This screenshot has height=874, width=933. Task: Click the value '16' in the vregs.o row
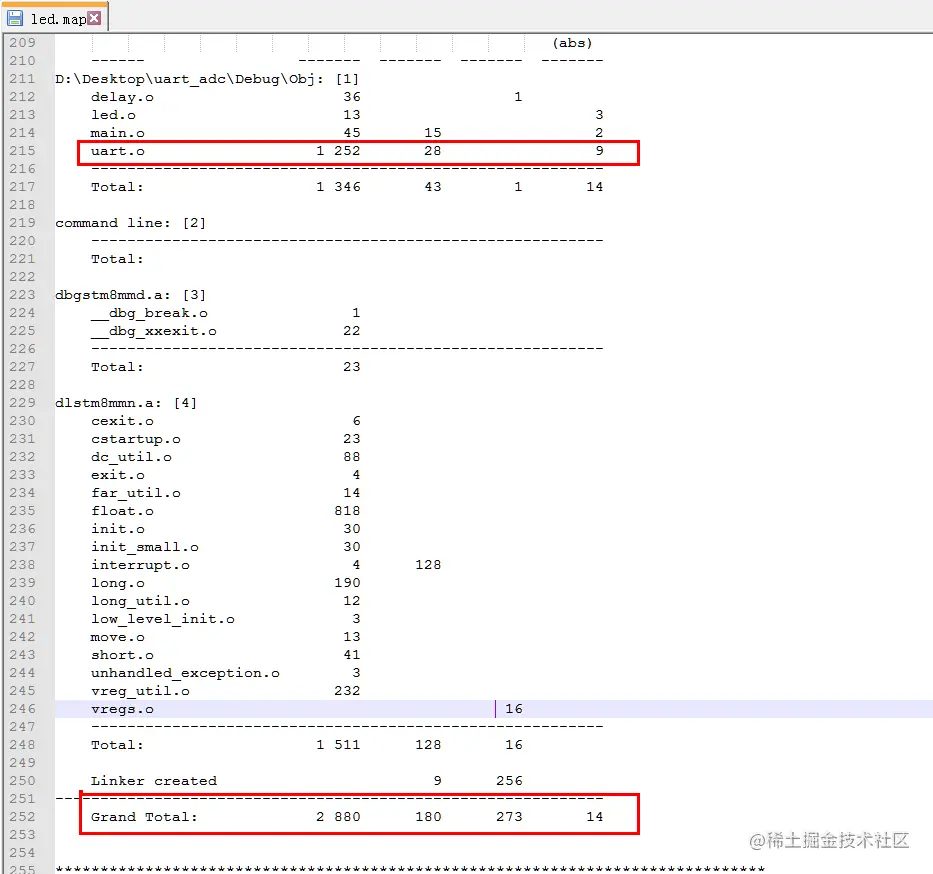(514, 709)
